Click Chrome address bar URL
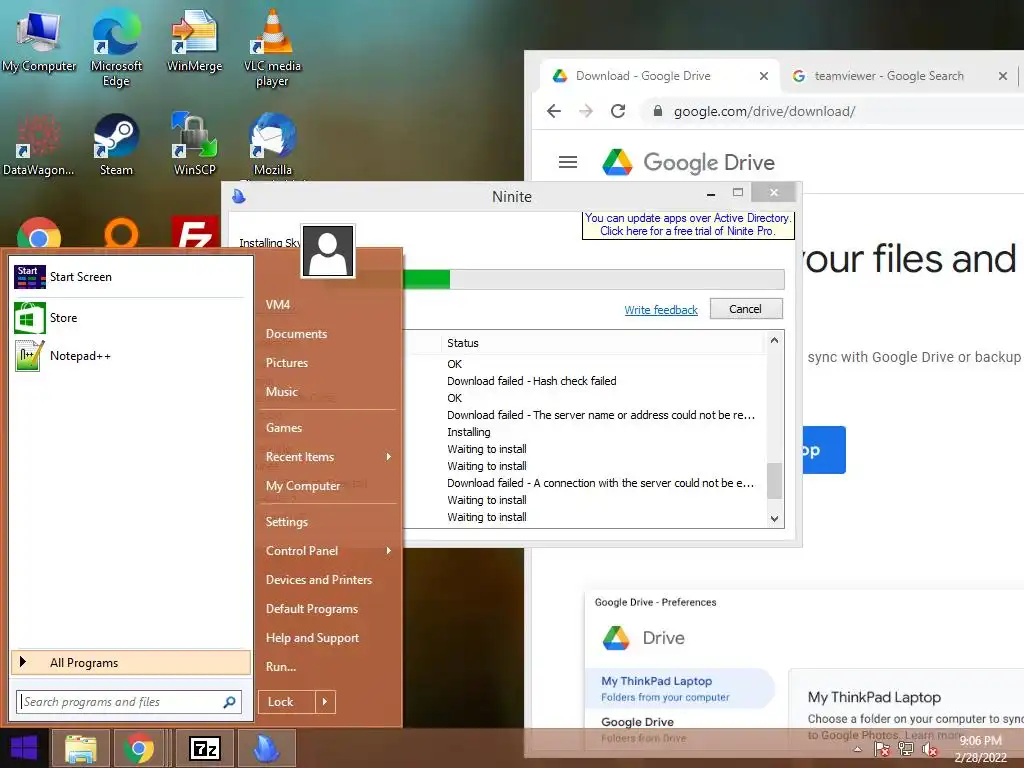This screenshot has height=768, width=1024. [764, 111]
